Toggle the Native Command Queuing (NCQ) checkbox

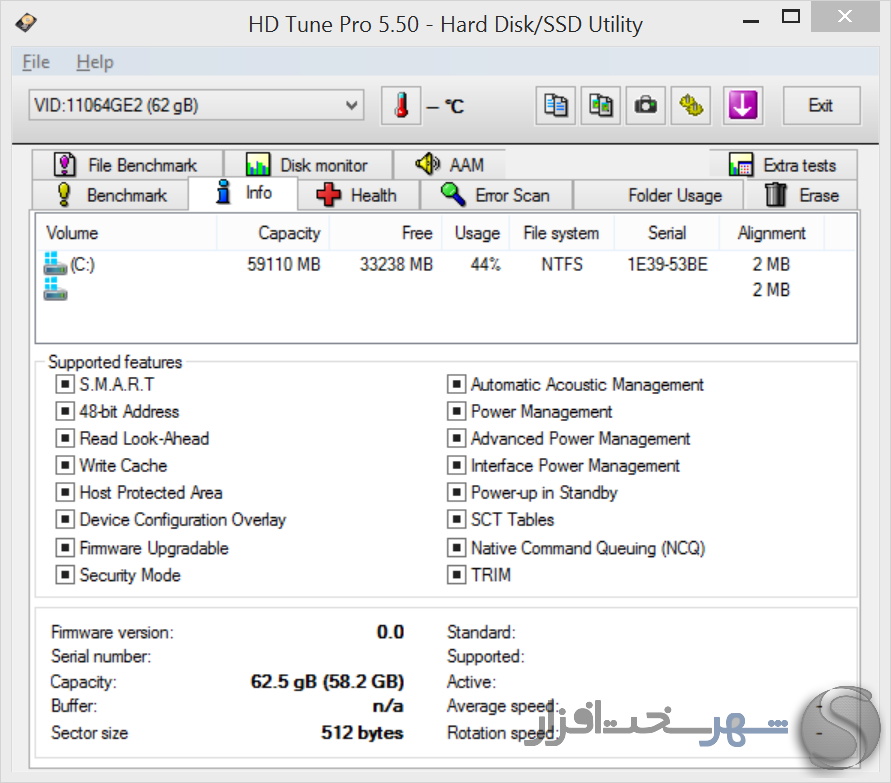click(x=456, y=547)
